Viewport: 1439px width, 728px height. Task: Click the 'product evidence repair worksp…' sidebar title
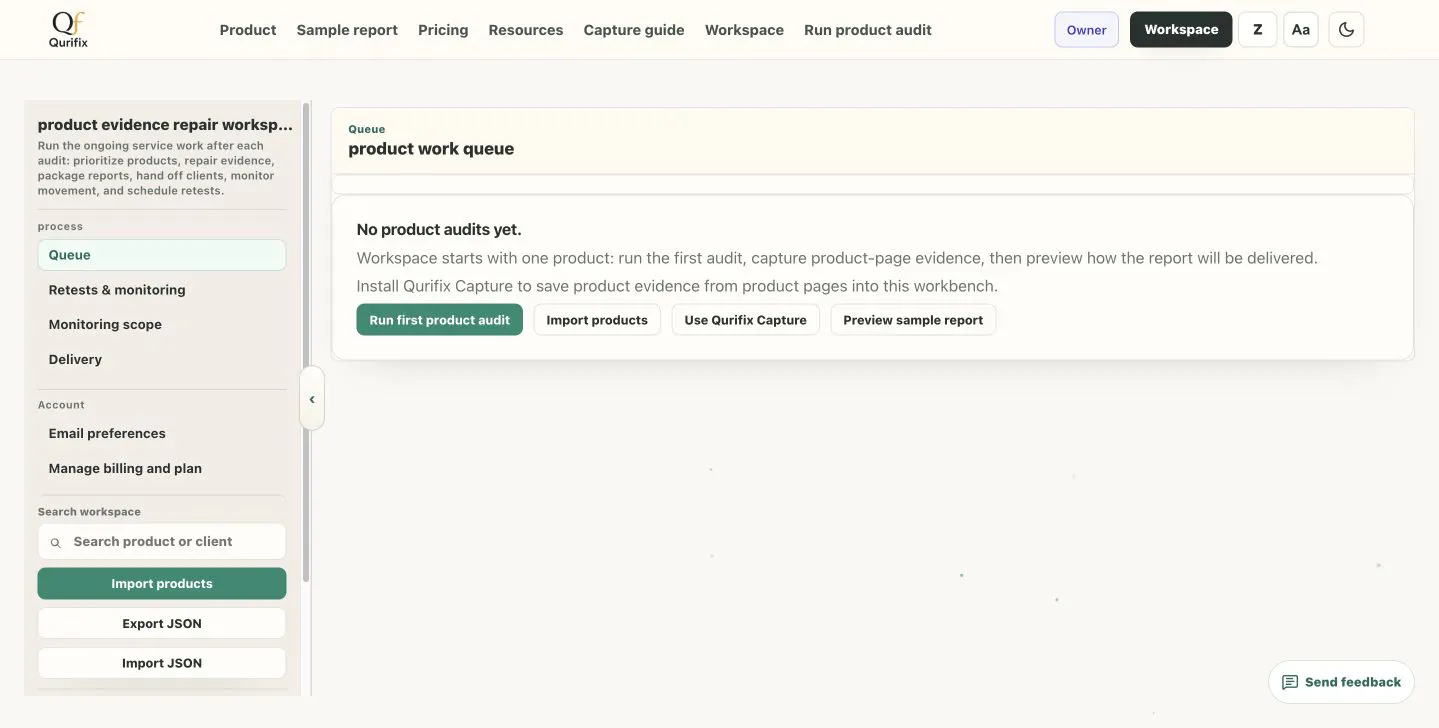click(166, 125)
